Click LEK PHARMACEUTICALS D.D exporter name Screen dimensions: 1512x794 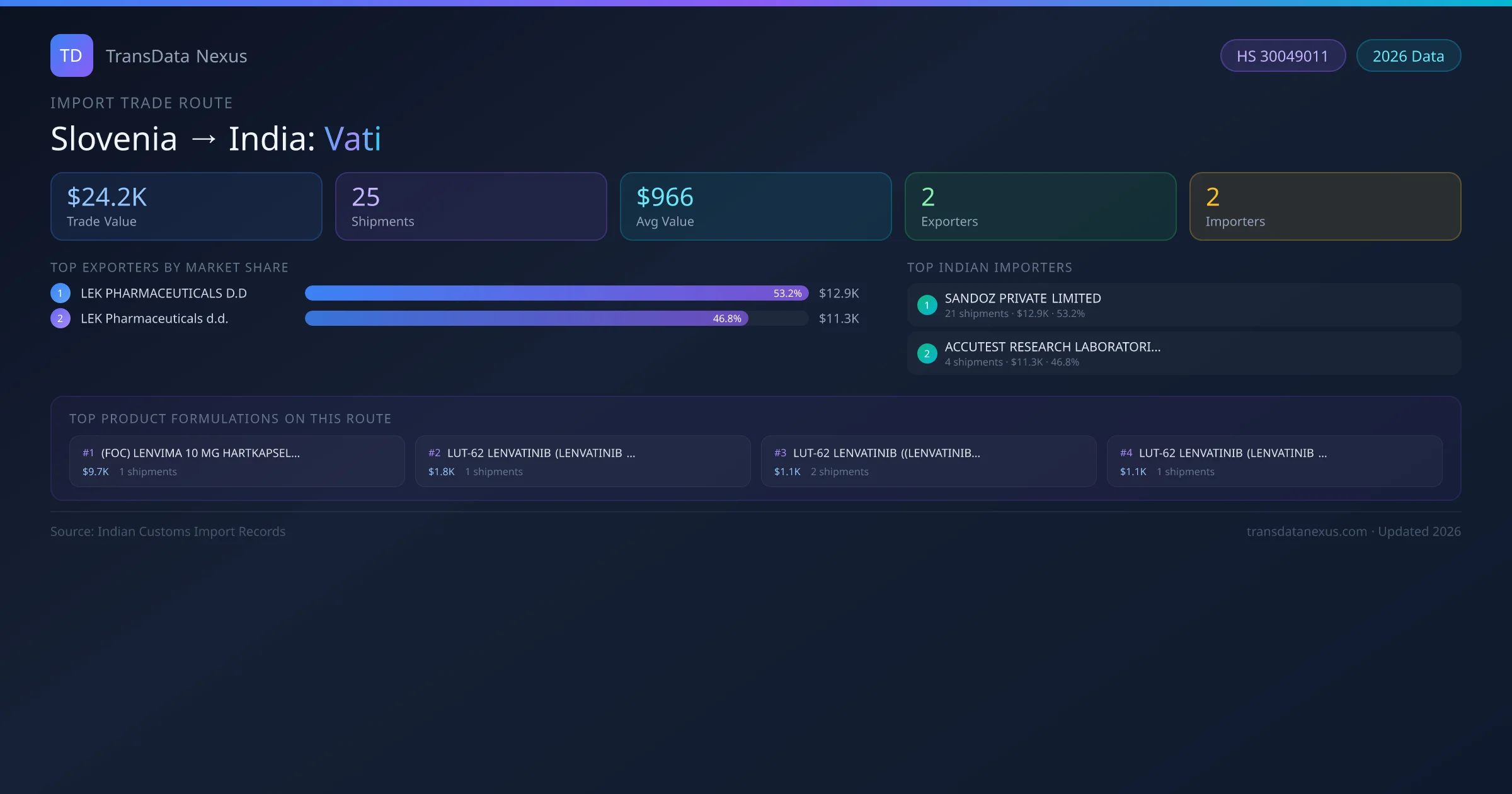(164, 293)
